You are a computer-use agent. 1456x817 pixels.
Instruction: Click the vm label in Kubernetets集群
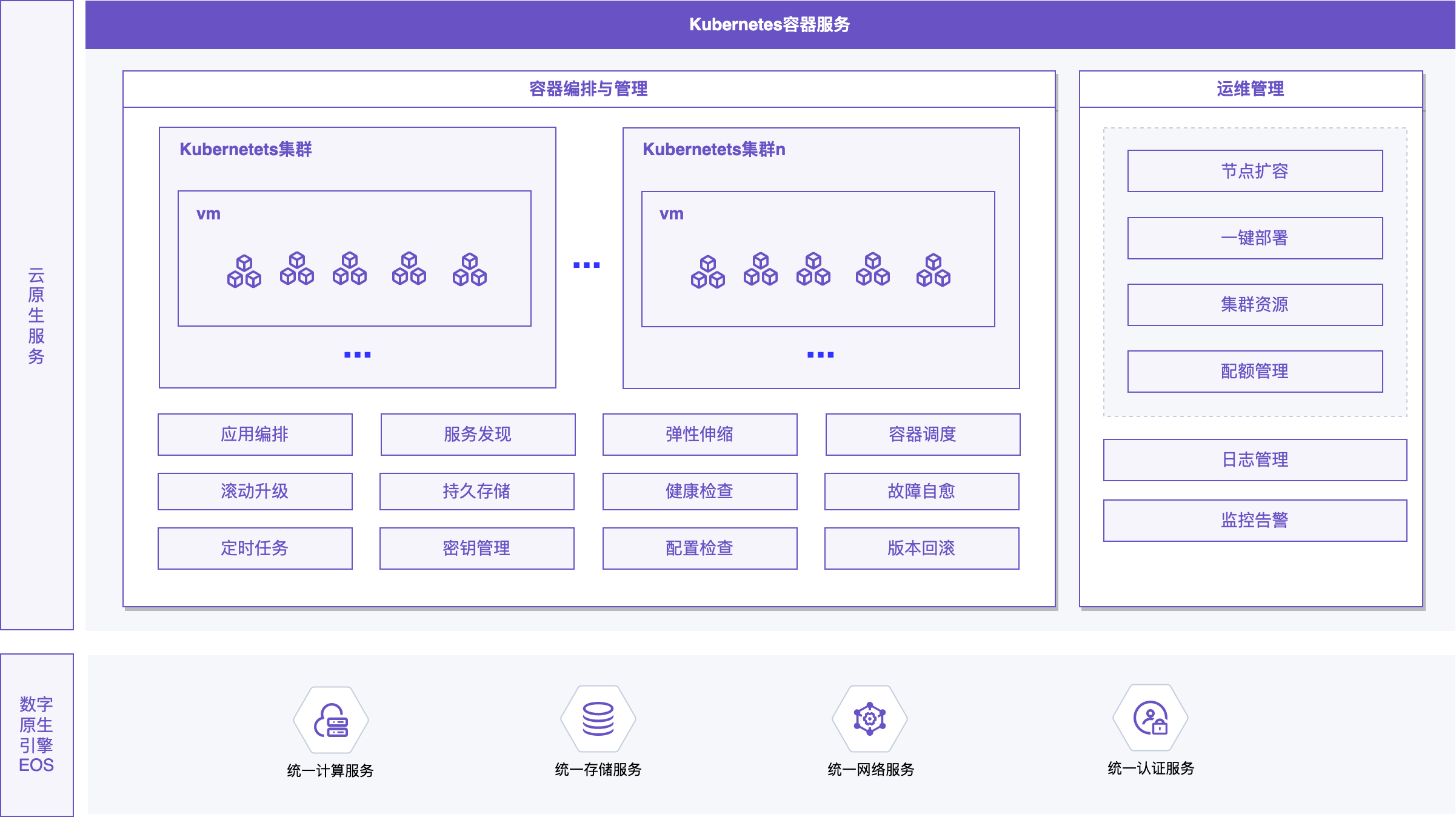pos(209,214)
